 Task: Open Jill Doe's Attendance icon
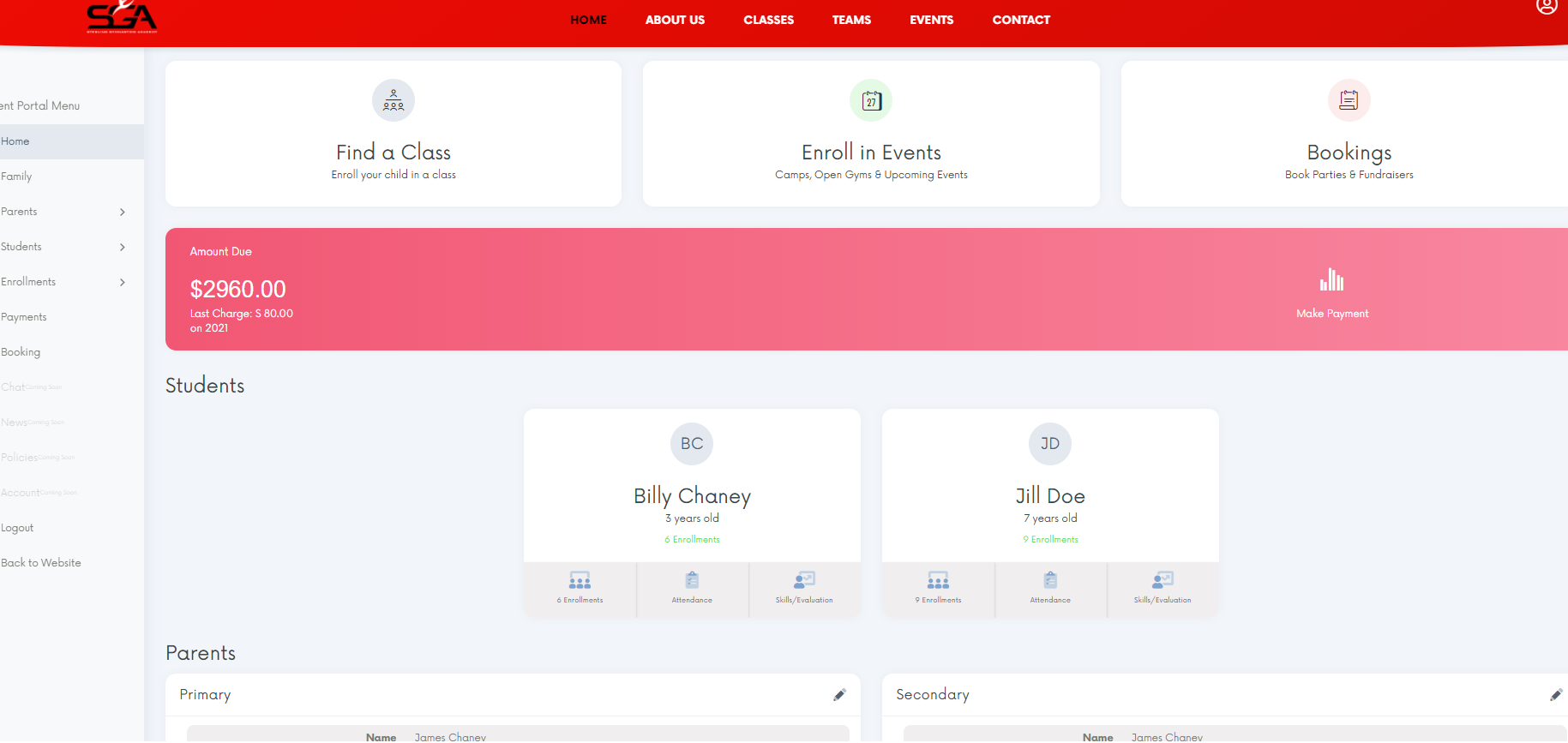point(1050,580)
